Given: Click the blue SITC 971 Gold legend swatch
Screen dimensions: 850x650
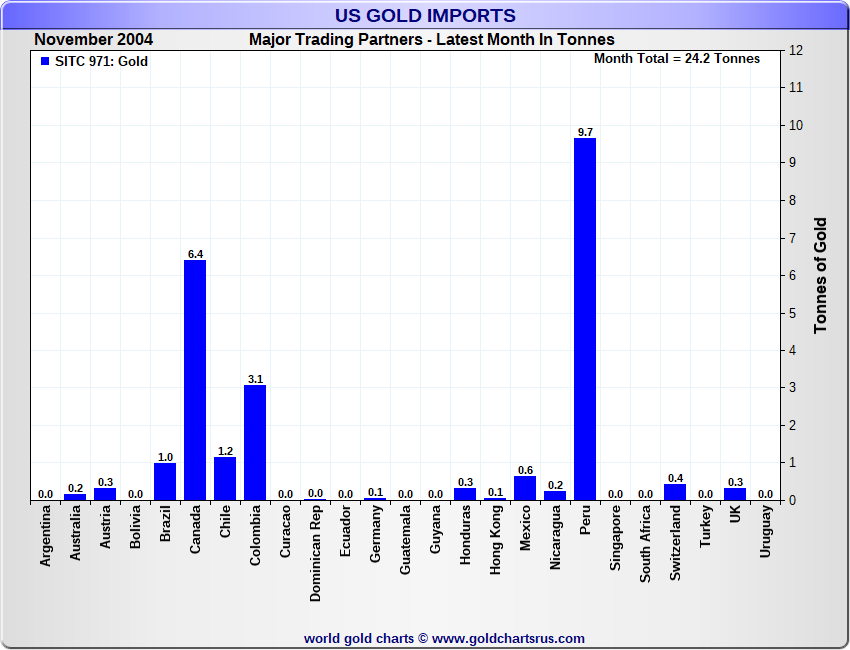Looking at the screenshot, I should [x=45, y=61].
